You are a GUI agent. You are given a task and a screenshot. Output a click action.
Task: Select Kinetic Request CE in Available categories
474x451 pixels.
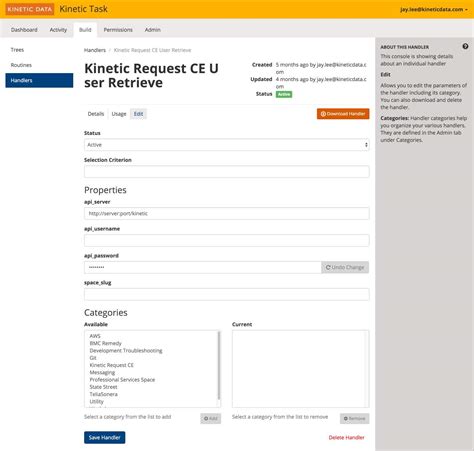pyautogui.click(x=112, y=365)
